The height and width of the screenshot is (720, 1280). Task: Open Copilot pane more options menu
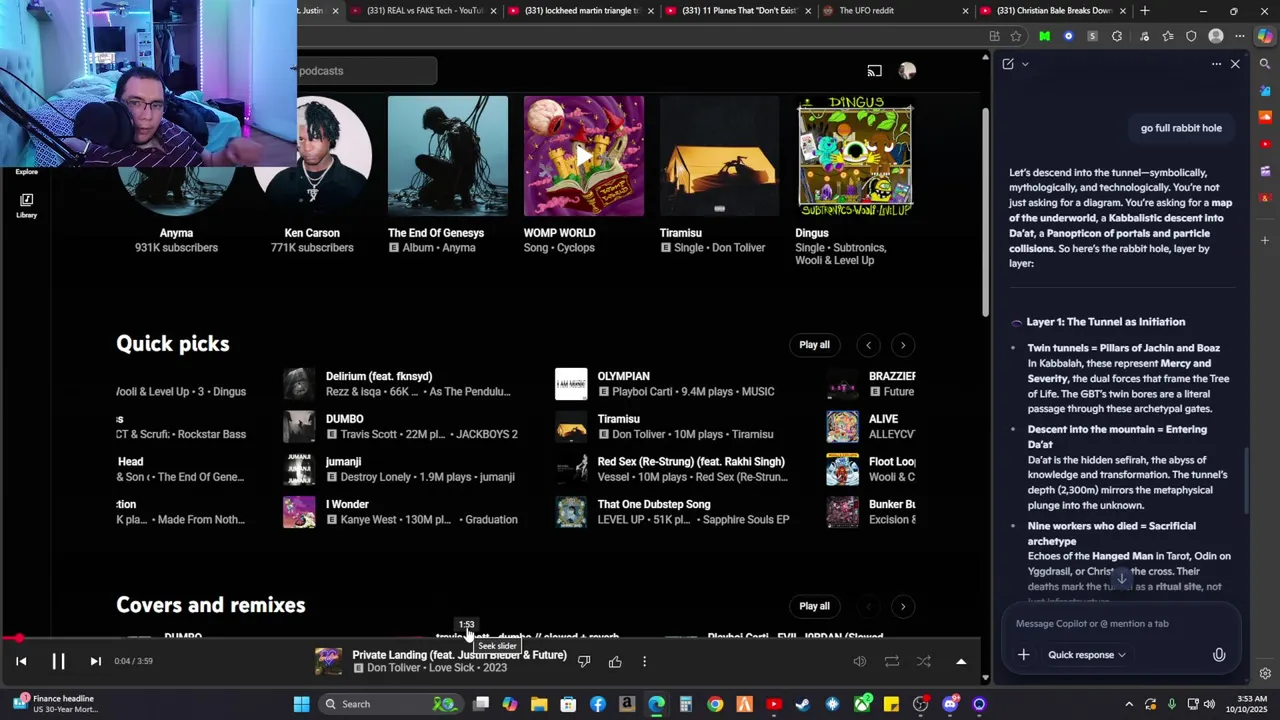coord(1216,64)
